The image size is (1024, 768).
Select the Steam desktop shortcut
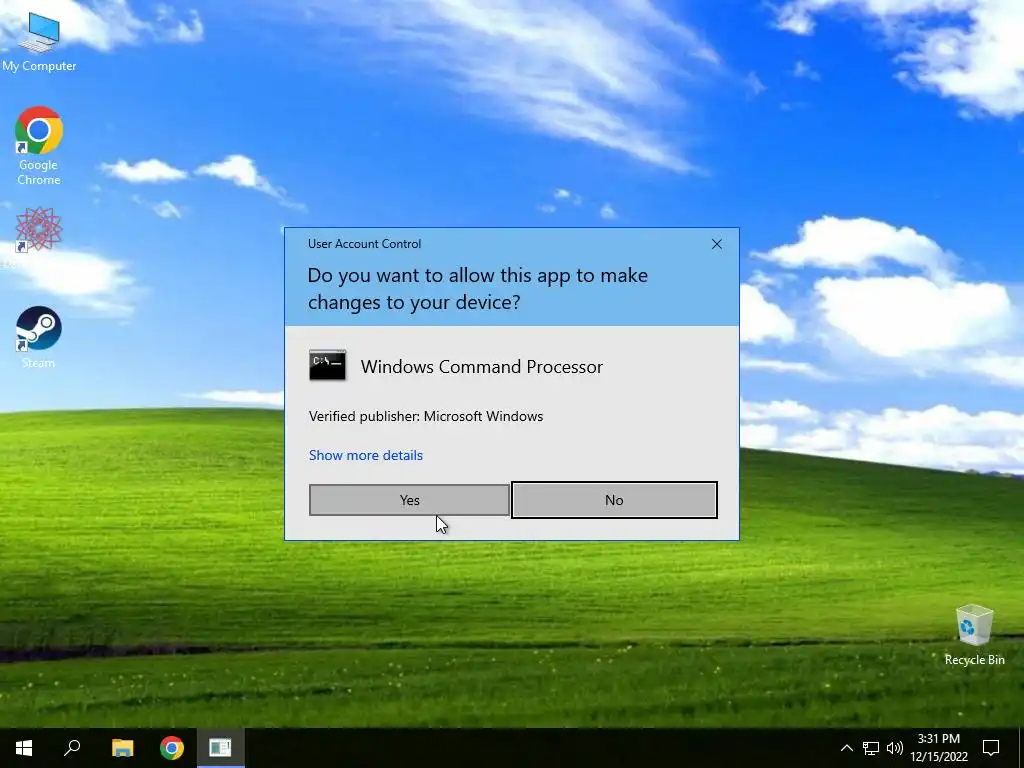coord(39,338)
